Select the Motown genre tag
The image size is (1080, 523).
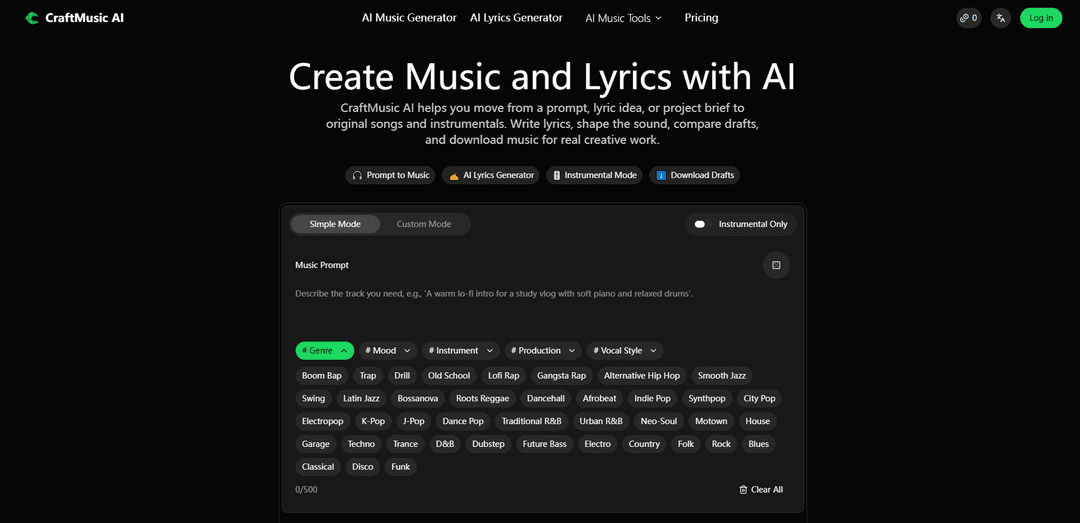pos(711,421)
